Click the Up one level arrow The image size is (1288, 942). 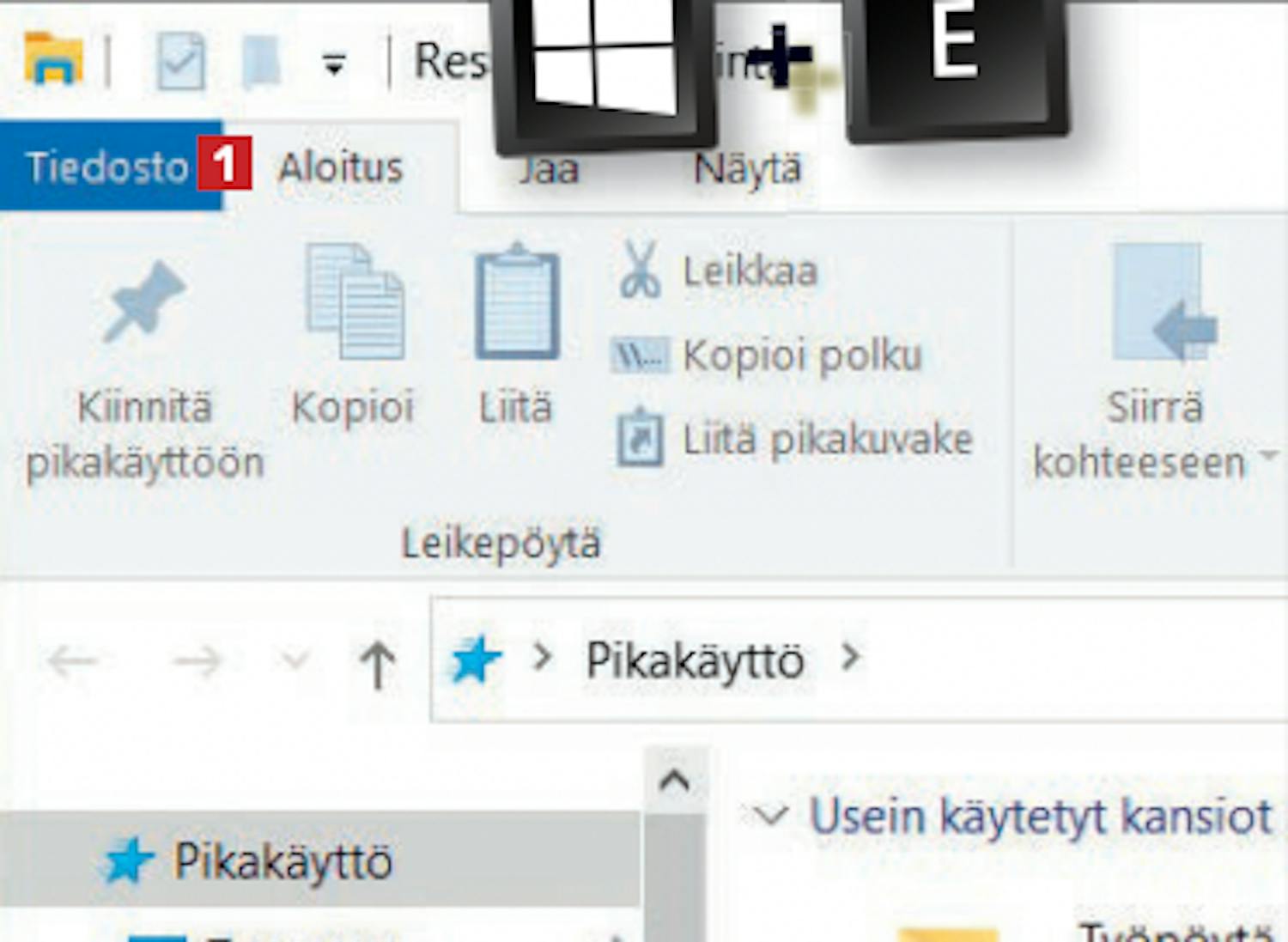click(x=377, y=665)
